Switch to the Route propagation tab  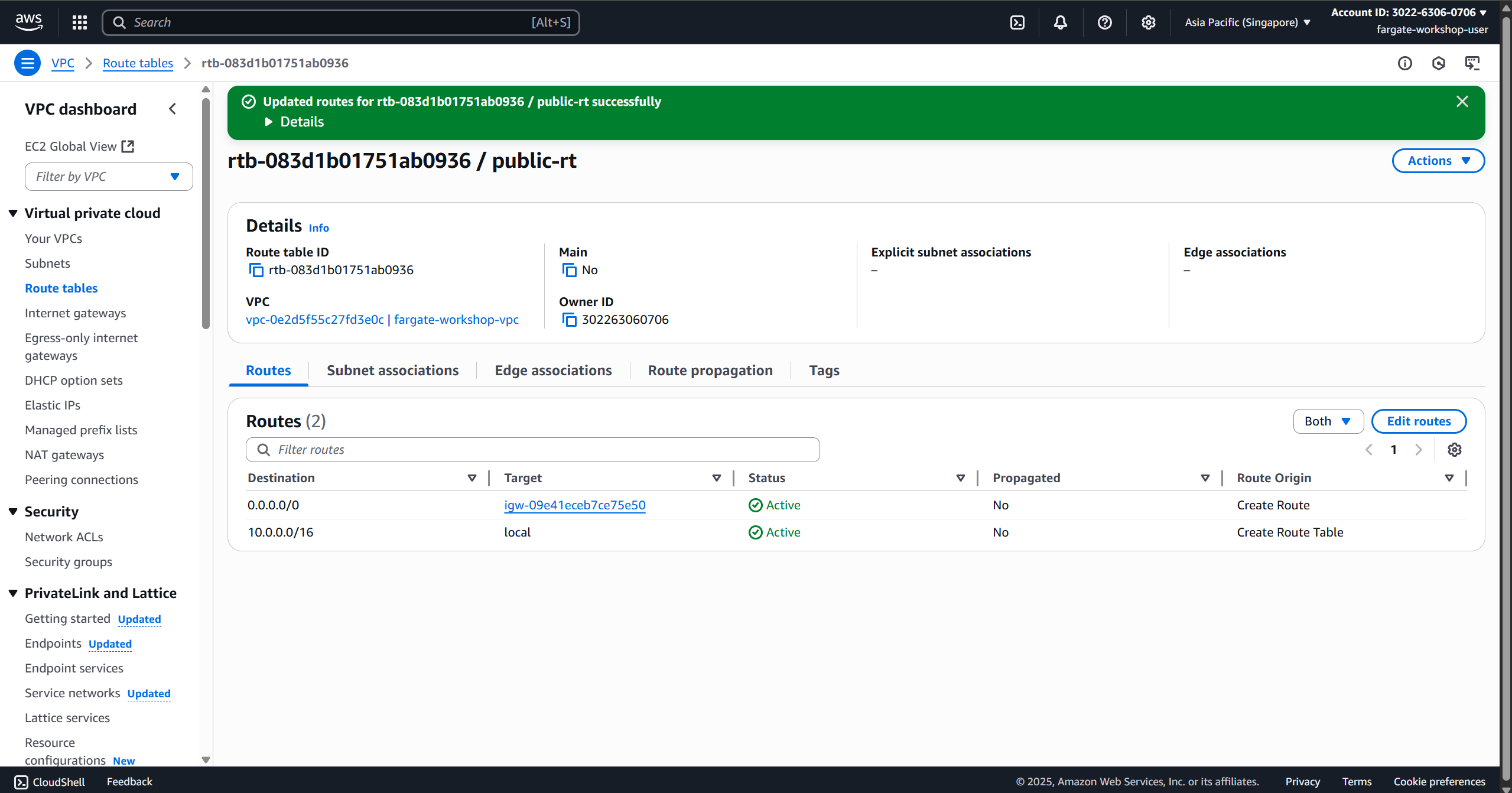(710, 370)
